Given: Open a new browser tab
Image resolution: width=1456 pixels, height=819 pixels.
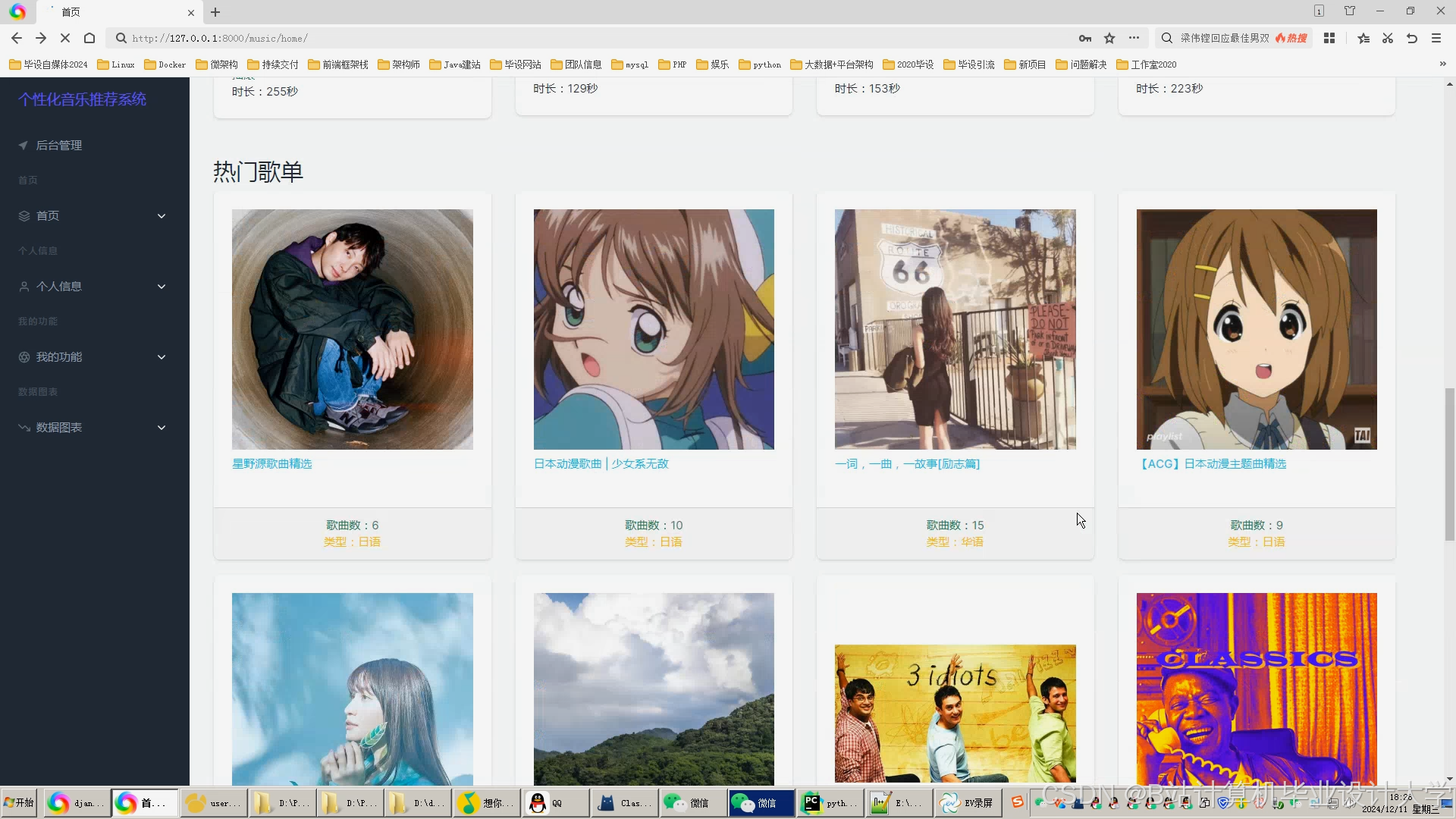Looking at the screenshot, I should click(x=215, y=12).
